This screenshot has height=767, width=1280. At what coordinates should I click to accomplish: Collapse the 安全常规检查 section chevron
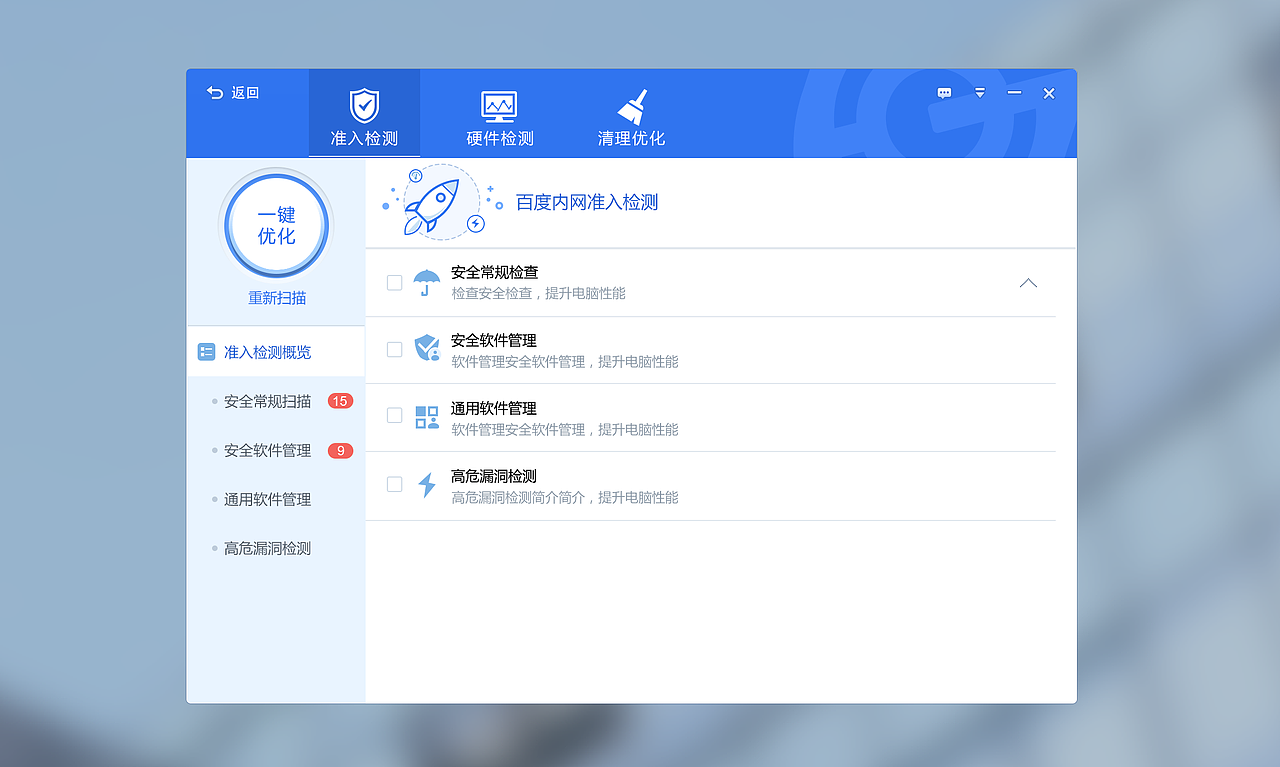click(1028, 283)
